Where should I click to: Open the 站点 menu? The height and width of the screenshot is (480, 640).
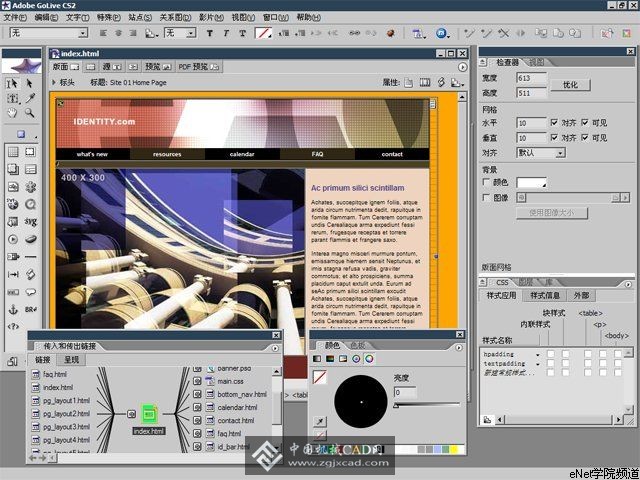[140, 18]
